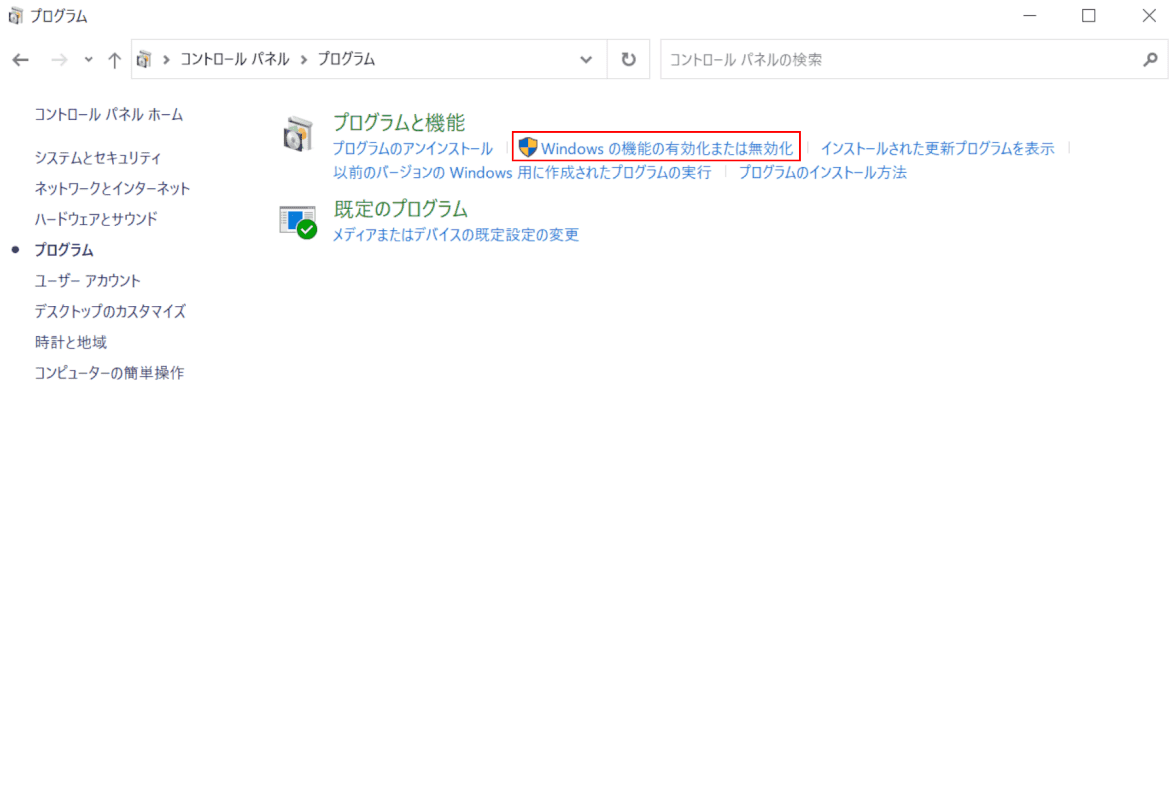Open コントロール パネル ホーム
Screen dimensions: 1175x800
point(109,115)
